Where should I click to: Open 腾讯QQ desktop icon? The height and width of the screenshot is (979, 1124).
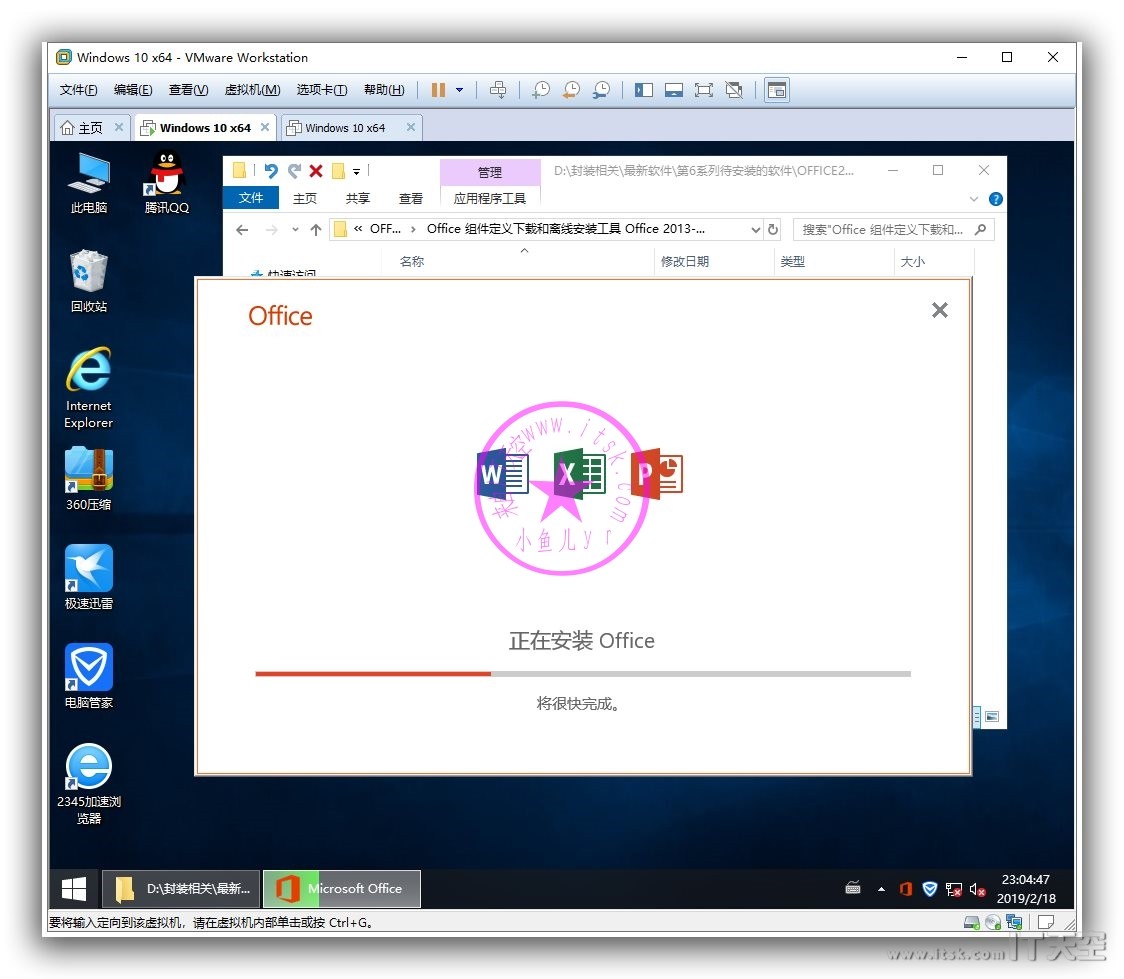[166, 183]
